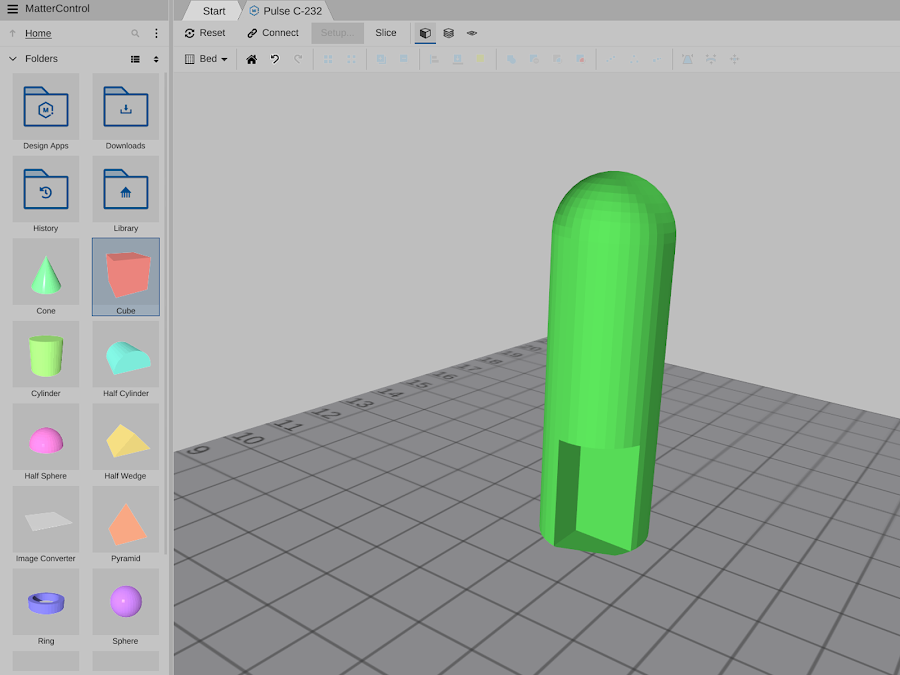Image resolution: width=900 pixels, height=675 pixels.
Task: Open the Downloads folder
Action: pyautogui.click(x=126, y=112)
